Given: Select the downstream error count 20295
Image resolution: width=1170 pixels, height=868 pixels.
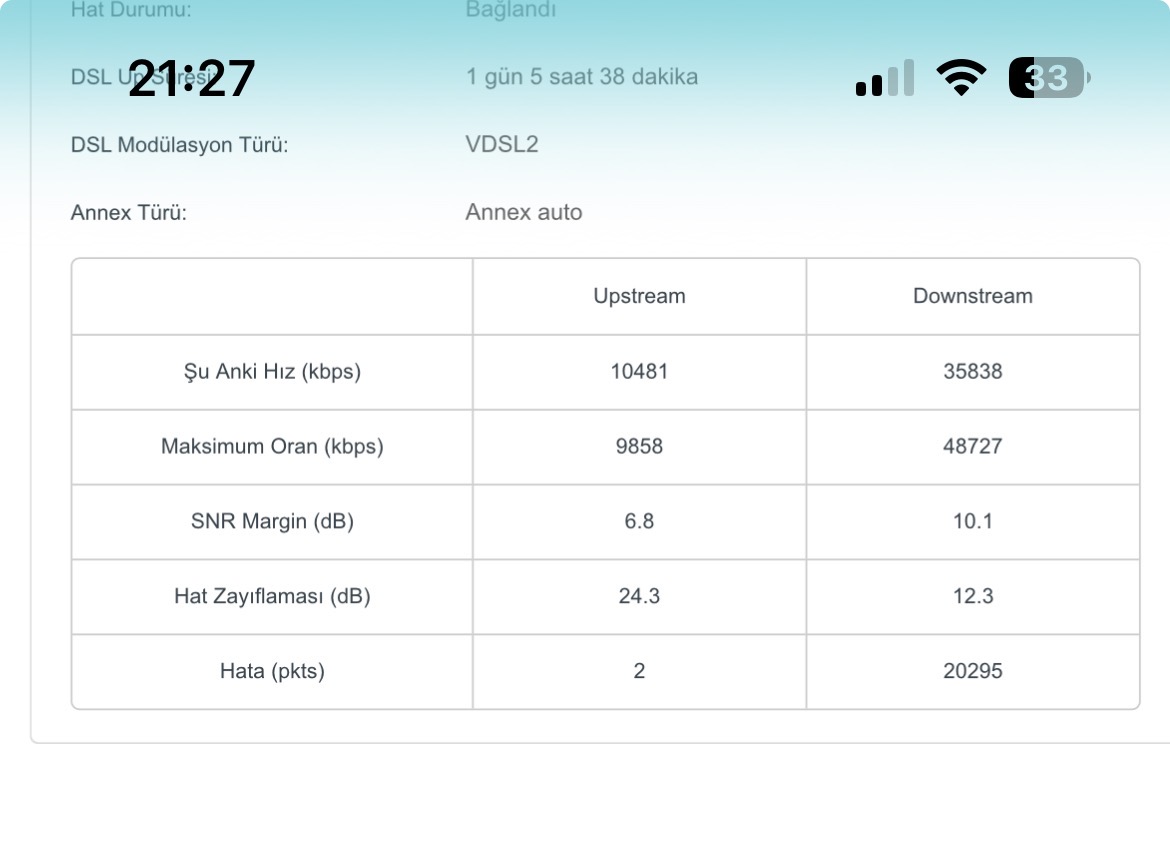Looking at the screenshot, I should pos(972,671).
